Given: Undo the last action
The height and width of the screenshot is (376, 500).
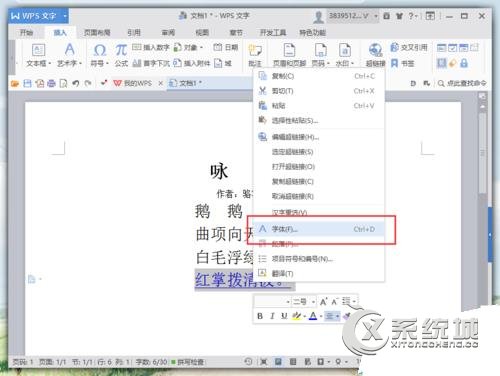Looking at the screenshot, I should (x=76, y=83).
